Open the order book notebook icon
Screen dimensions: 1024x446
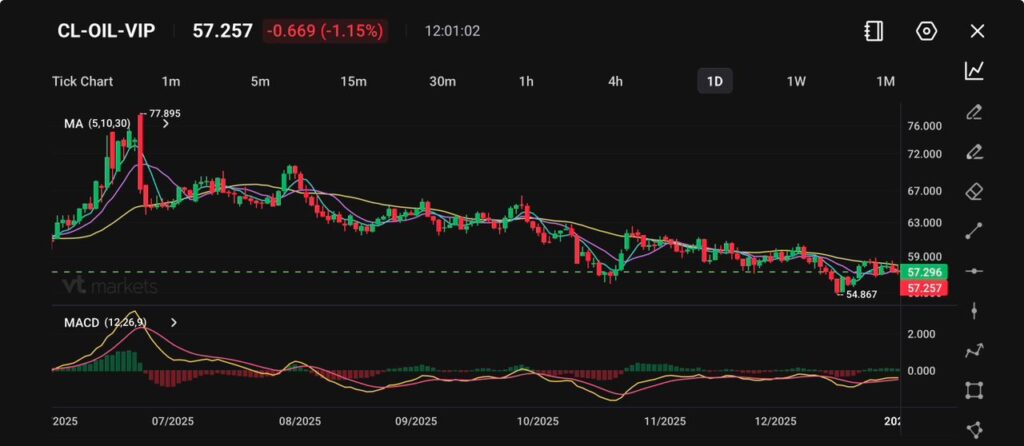(874, 31)
